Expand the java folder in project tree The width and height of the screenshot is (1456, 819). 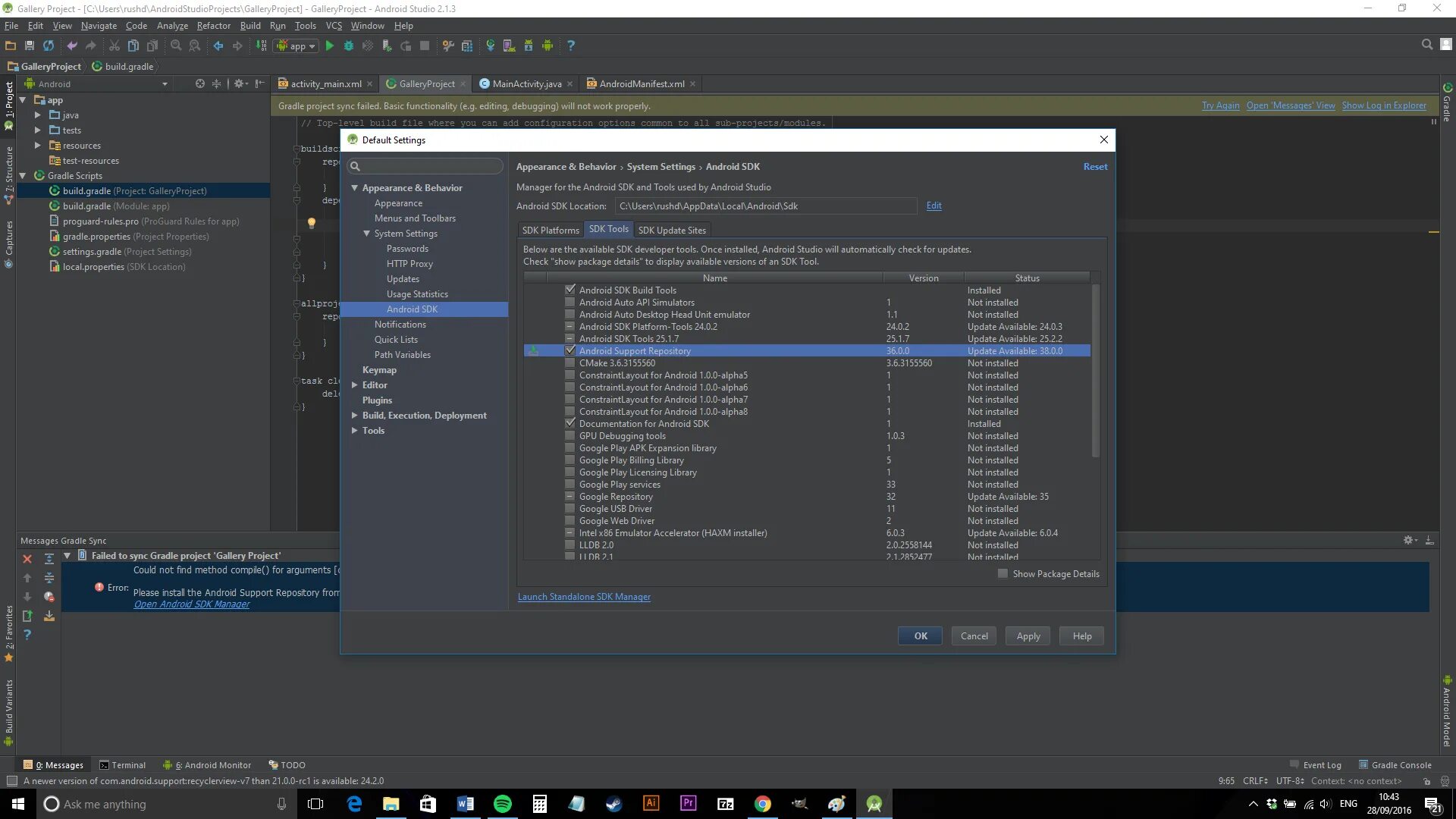37,115
